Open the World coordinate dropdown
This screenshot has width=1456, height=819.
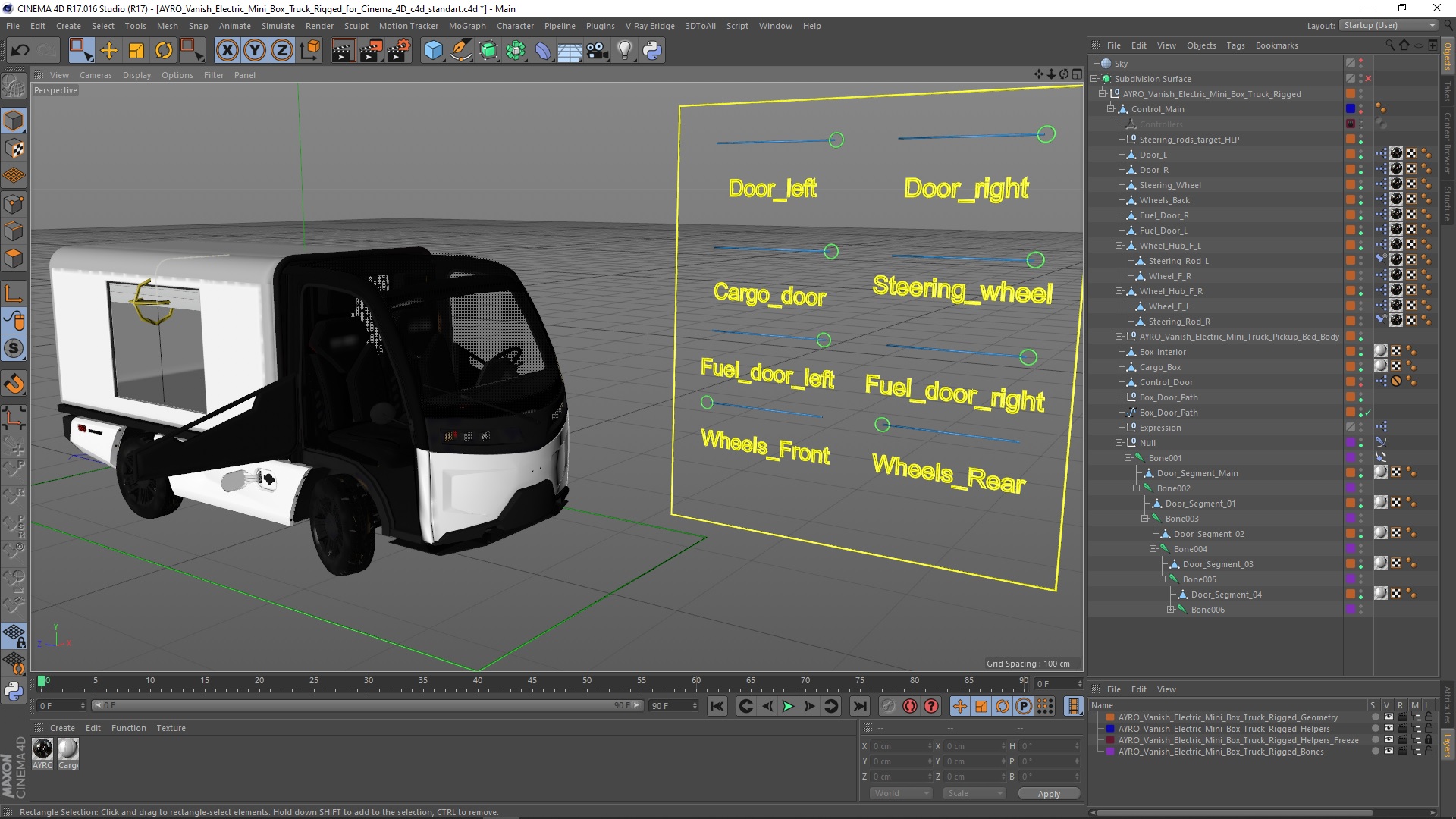click(900, 793)
